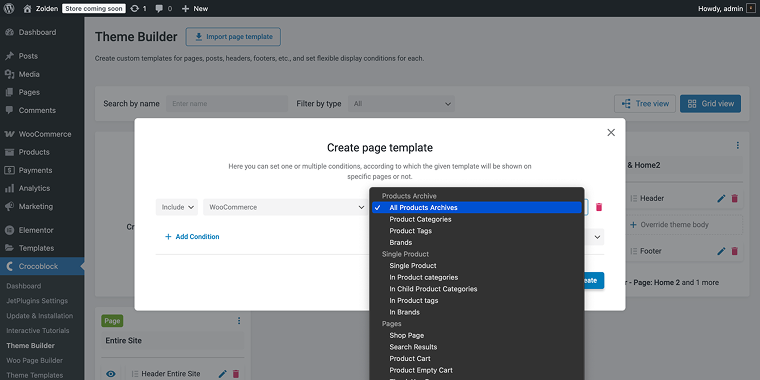Open Theme Builder submenu link
The width and height of the screenshot is (760, 380).
pos(31,346)
